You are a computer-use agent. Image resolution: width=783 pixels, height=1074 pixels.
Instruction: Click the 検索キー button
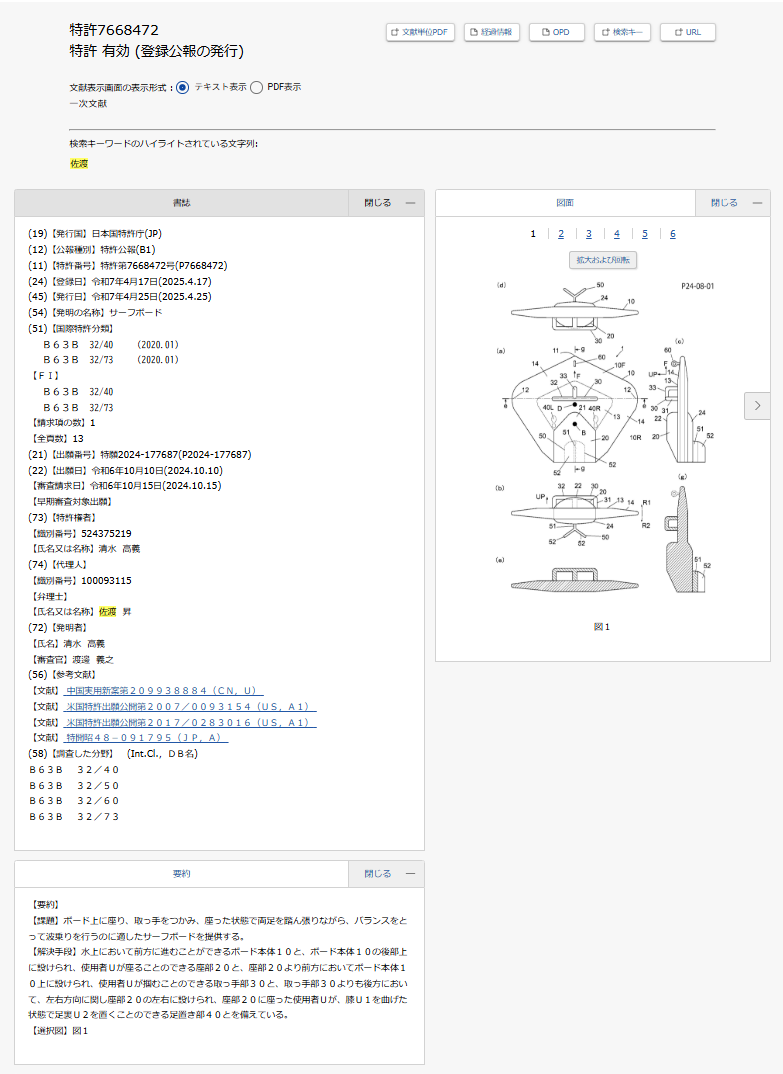point(622,32)
